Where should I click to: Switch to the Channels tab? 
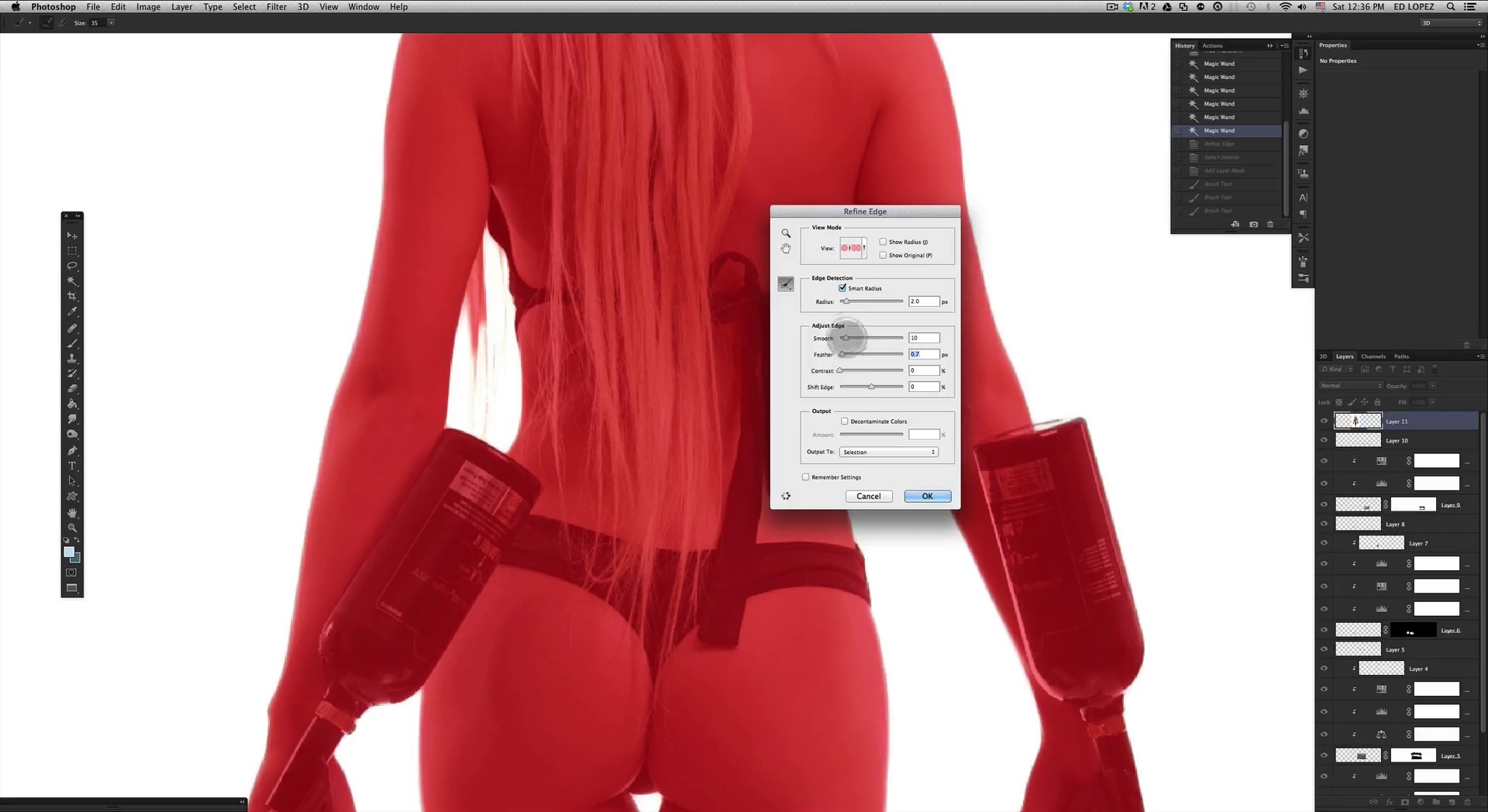(1373, 356)
